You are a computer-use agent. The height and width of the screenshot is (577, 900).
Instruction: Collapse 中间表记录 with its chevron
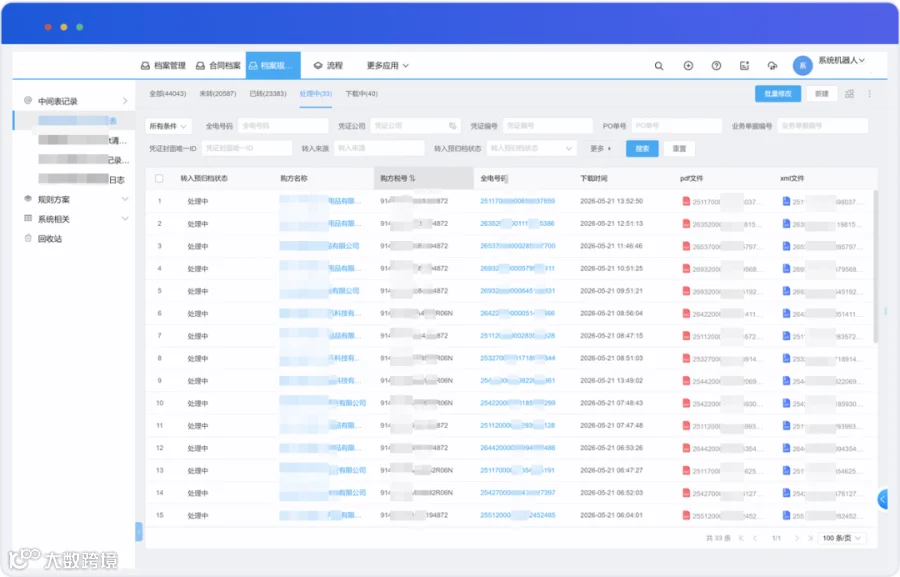(125, 101)
